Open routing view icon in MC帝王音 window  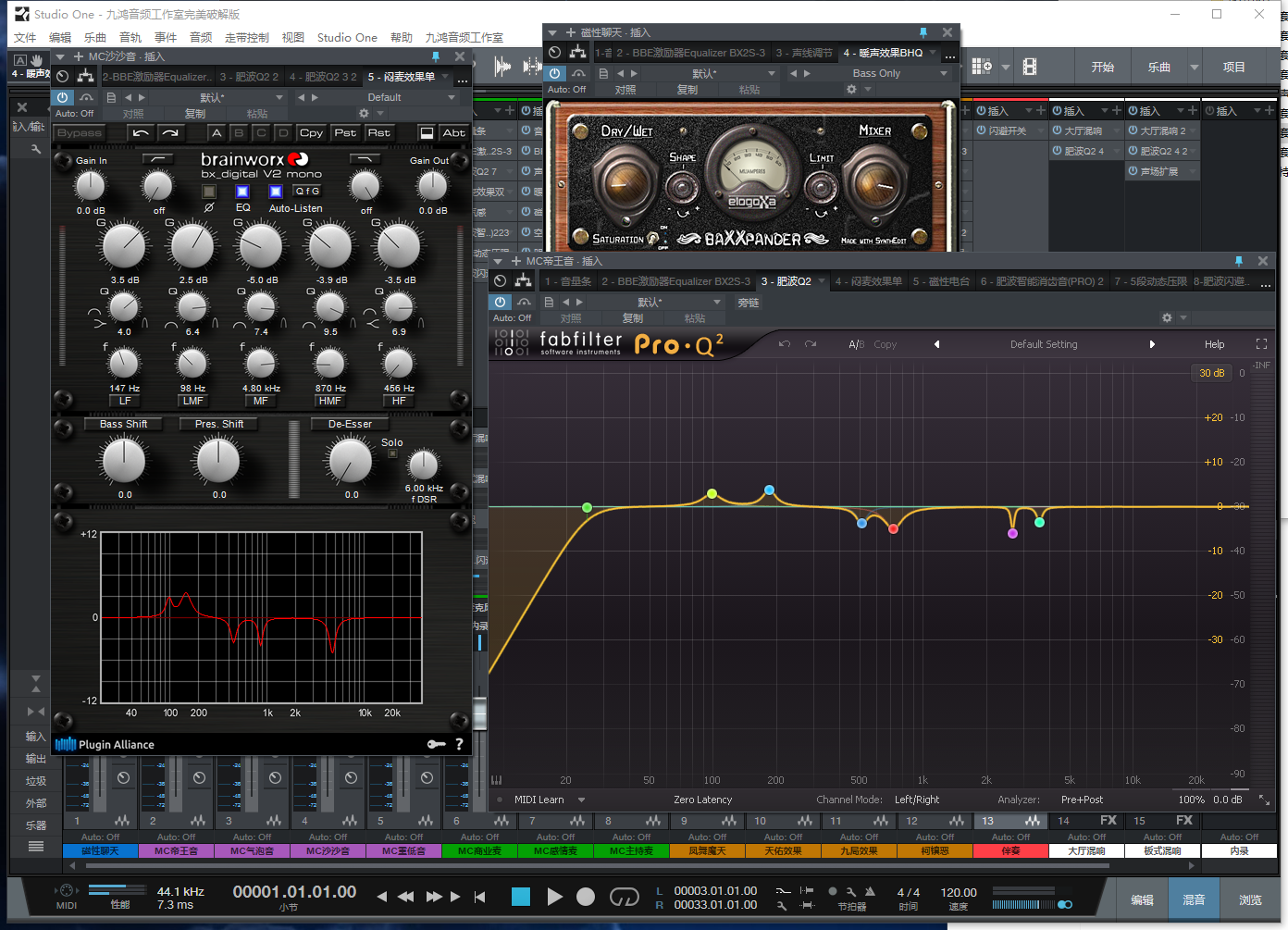524,281
